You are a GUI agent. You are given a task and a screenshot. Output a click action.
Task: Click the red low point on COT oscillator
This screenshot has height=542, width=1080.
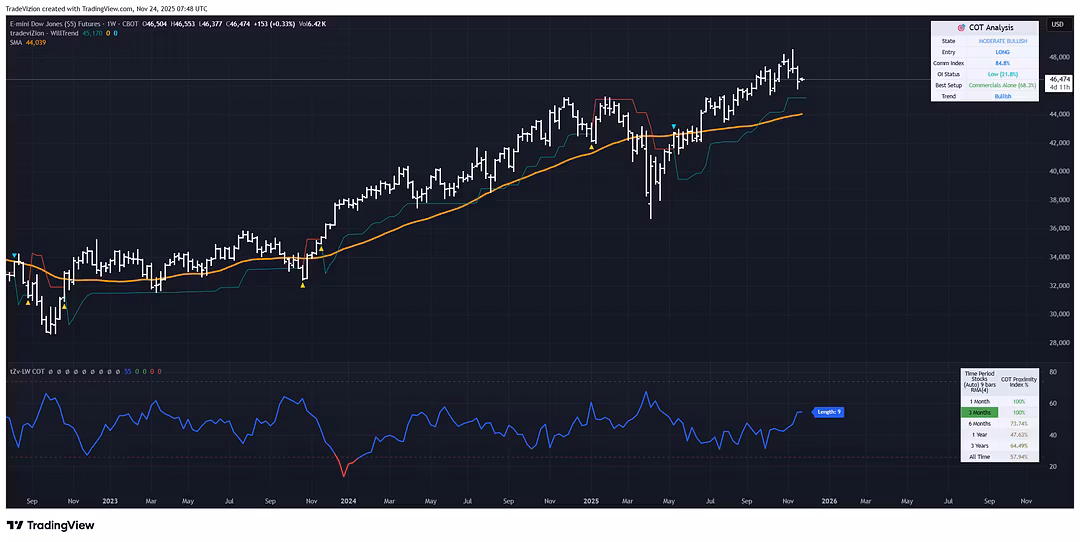[x=345, y=474]
